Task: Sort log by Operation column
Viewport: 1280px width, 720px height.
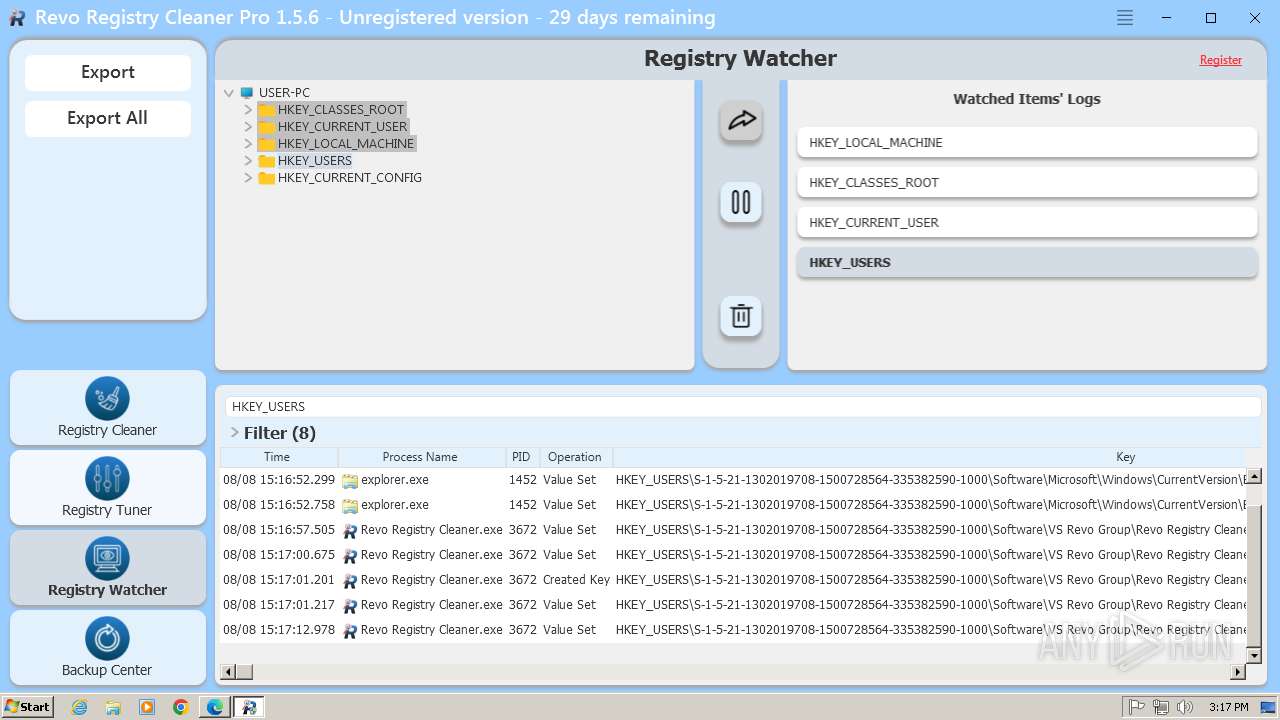Action: point(575,457)
